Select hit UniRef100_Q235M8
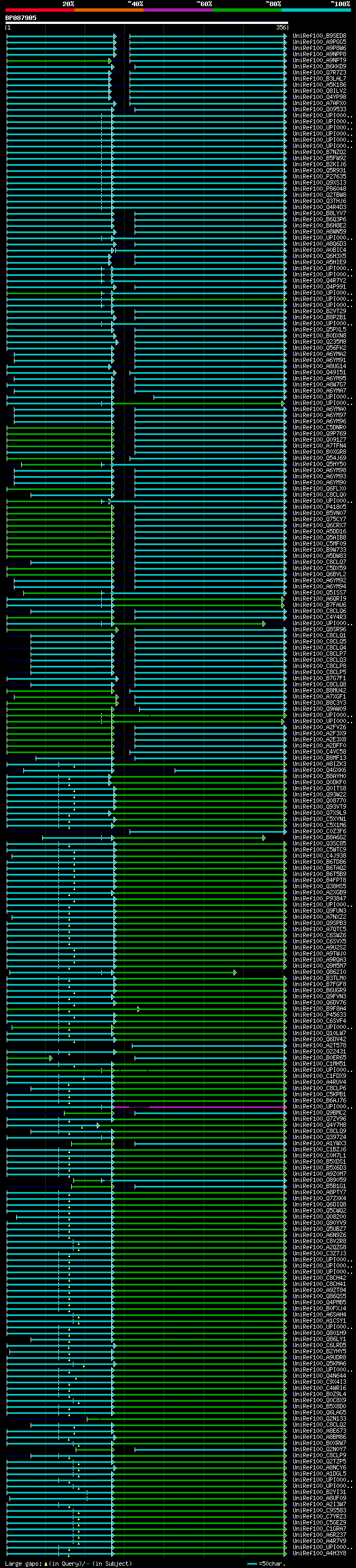This screenshot has width=356, height=1568. pyautogui.click(x=319, y=342)
